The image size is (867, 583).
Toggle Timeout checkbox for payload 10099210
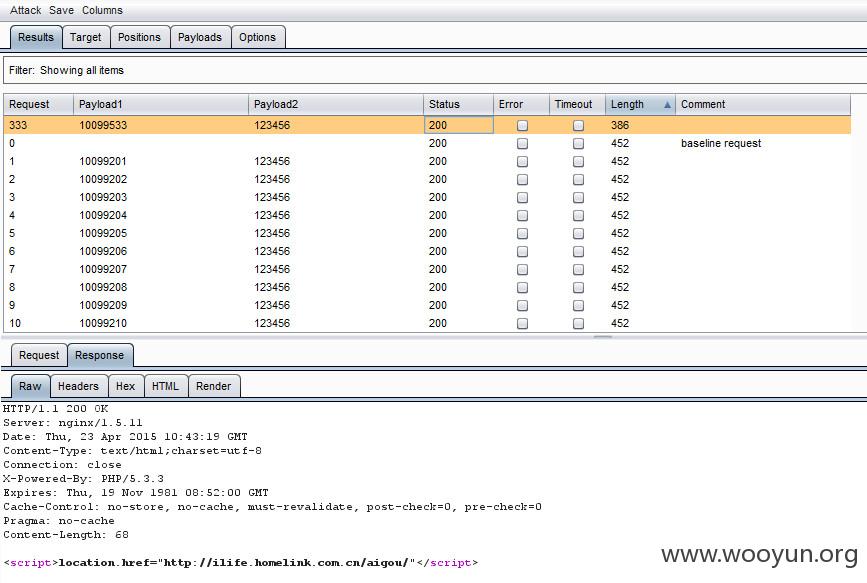pyautogui.click(x=578, y=323)
